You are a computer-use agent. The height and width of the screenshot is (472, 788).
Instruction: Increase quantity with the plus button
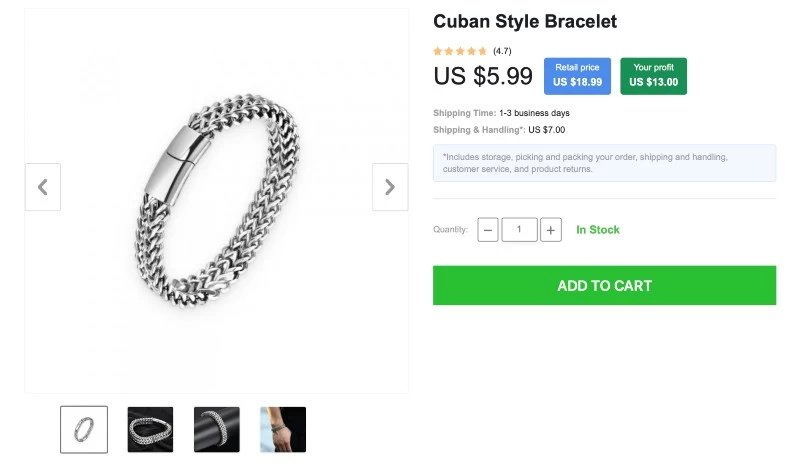point(551,230)
